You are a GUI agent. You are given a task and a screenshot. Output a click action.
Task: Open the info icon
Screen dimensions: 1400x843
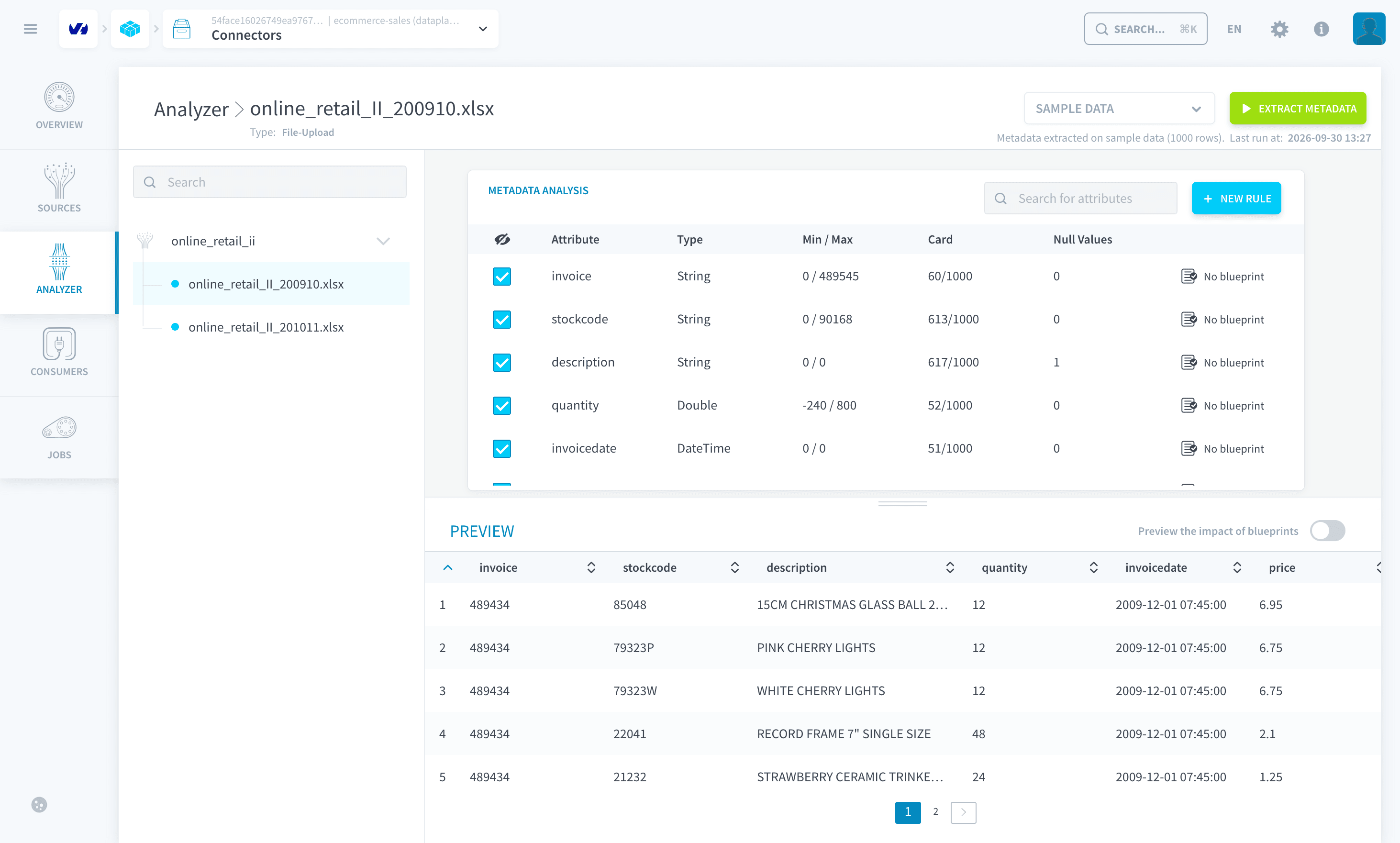(x=1321, y=29)
